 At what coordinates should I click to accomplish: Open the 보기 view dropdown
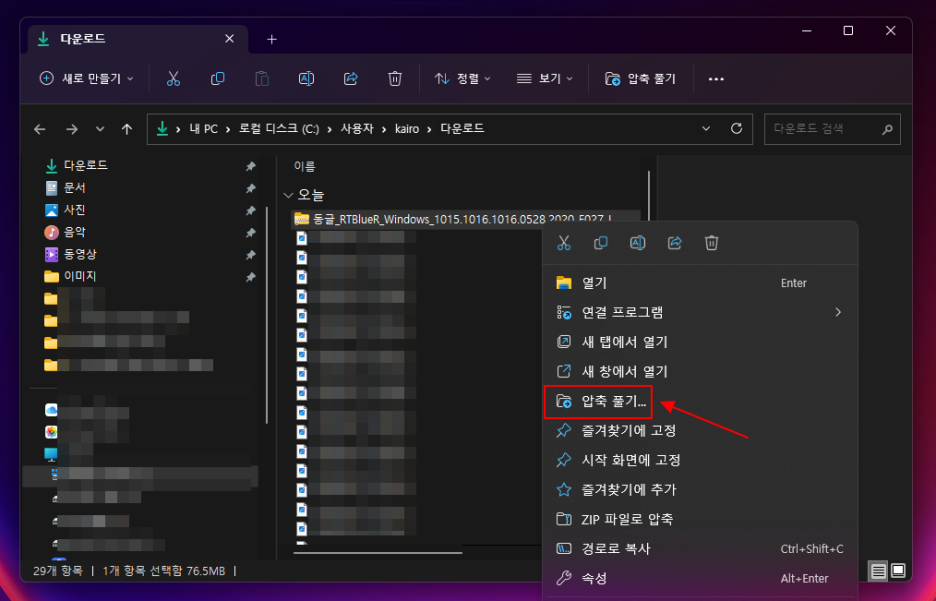click(x=544, y=79)
